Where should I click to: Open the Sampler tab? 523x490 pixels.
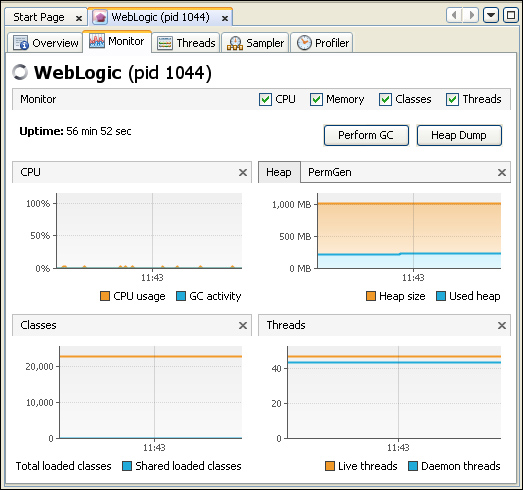point(255,43)
